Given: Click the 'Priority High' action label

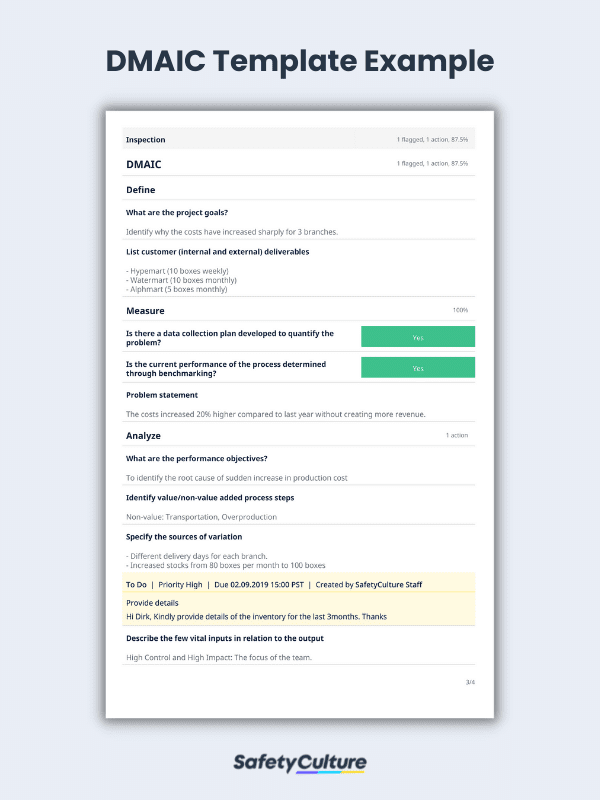Looking at the screenshot, I should click(x=180, y=585).
